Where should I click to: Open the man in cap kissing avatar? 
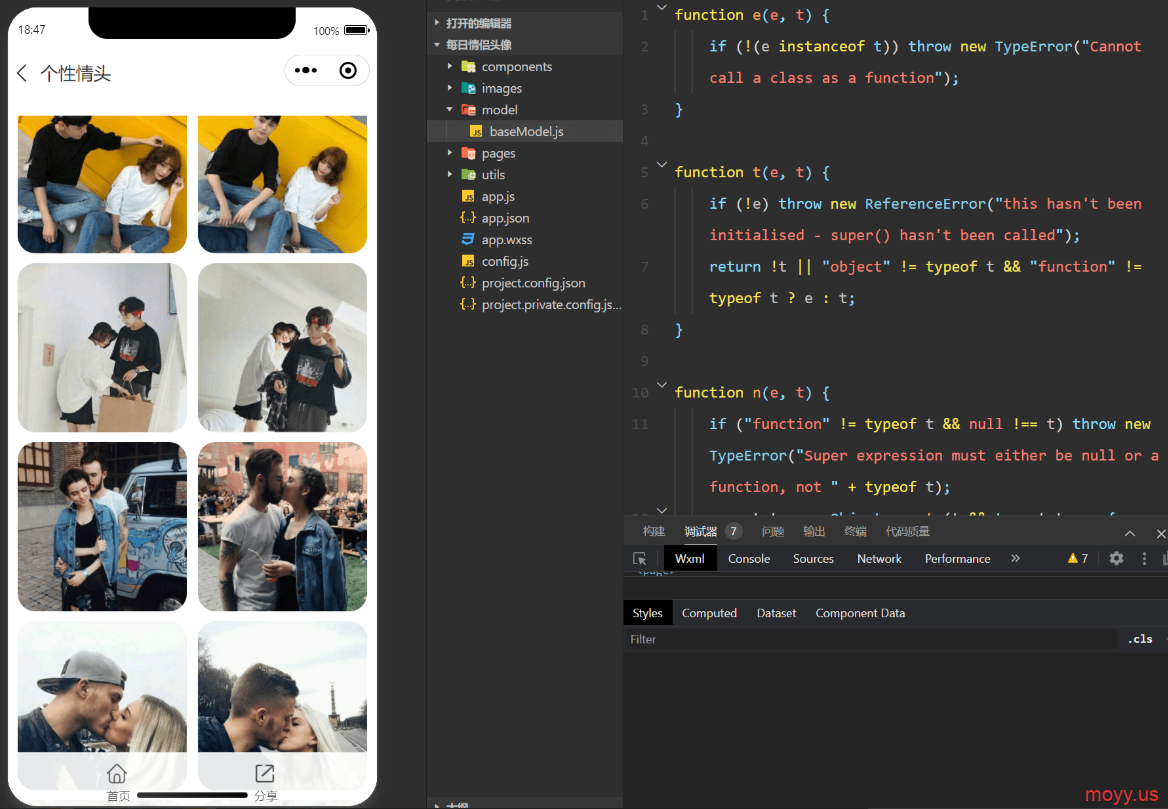click(x=102, y=689)
